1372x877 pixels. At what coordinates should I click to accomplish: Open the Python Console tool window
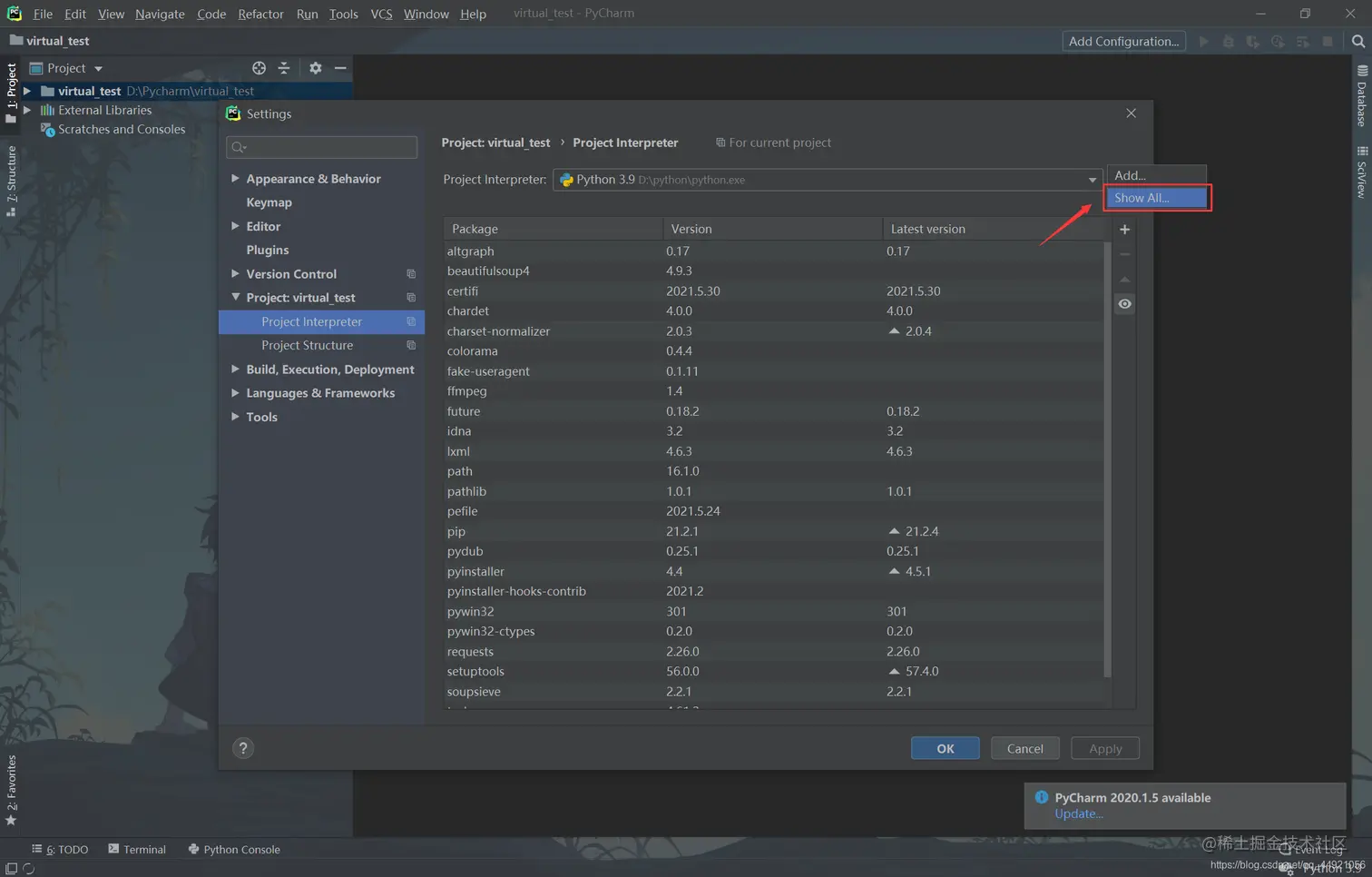pos(234,849)
